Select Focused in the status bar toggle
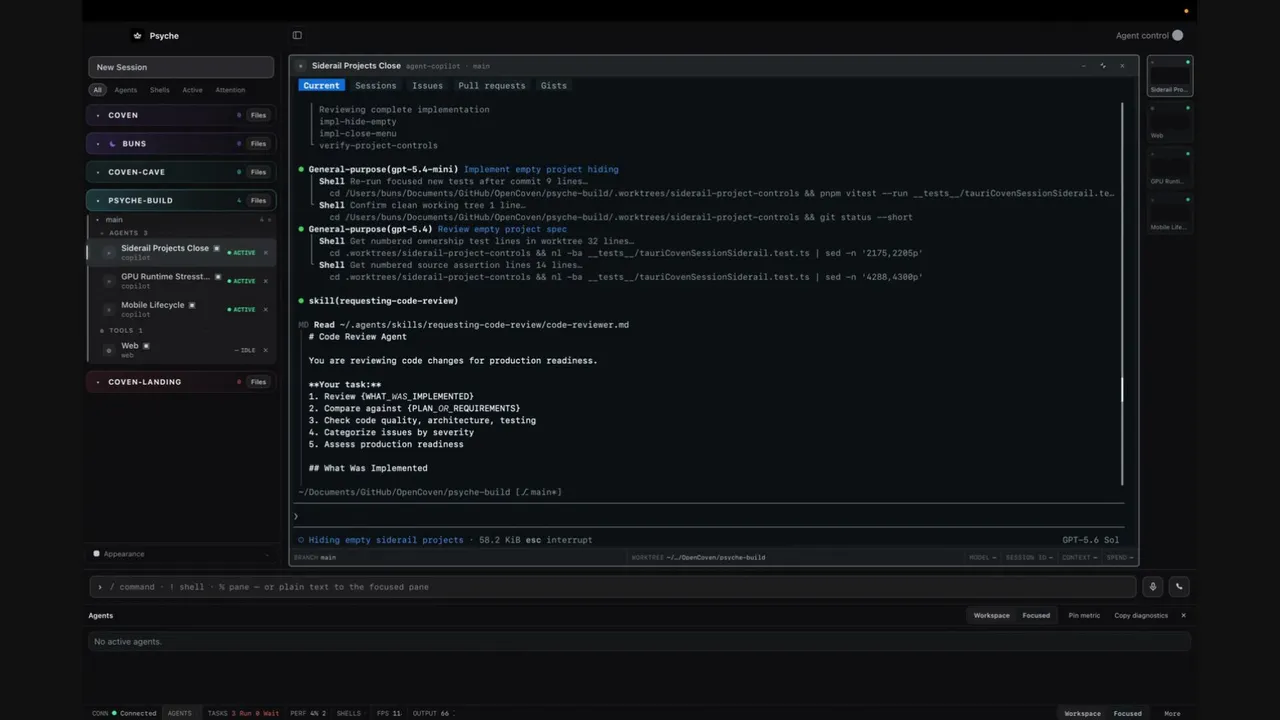The width and height of the screenshot is (1280, 720). click(1127, 713)
